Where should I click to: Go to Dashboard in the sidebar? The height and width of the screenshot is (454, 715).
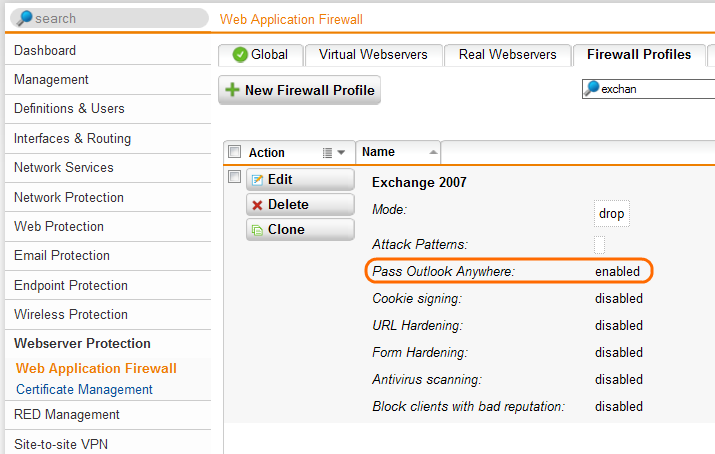pyautogui.click(x=45, y=51)
